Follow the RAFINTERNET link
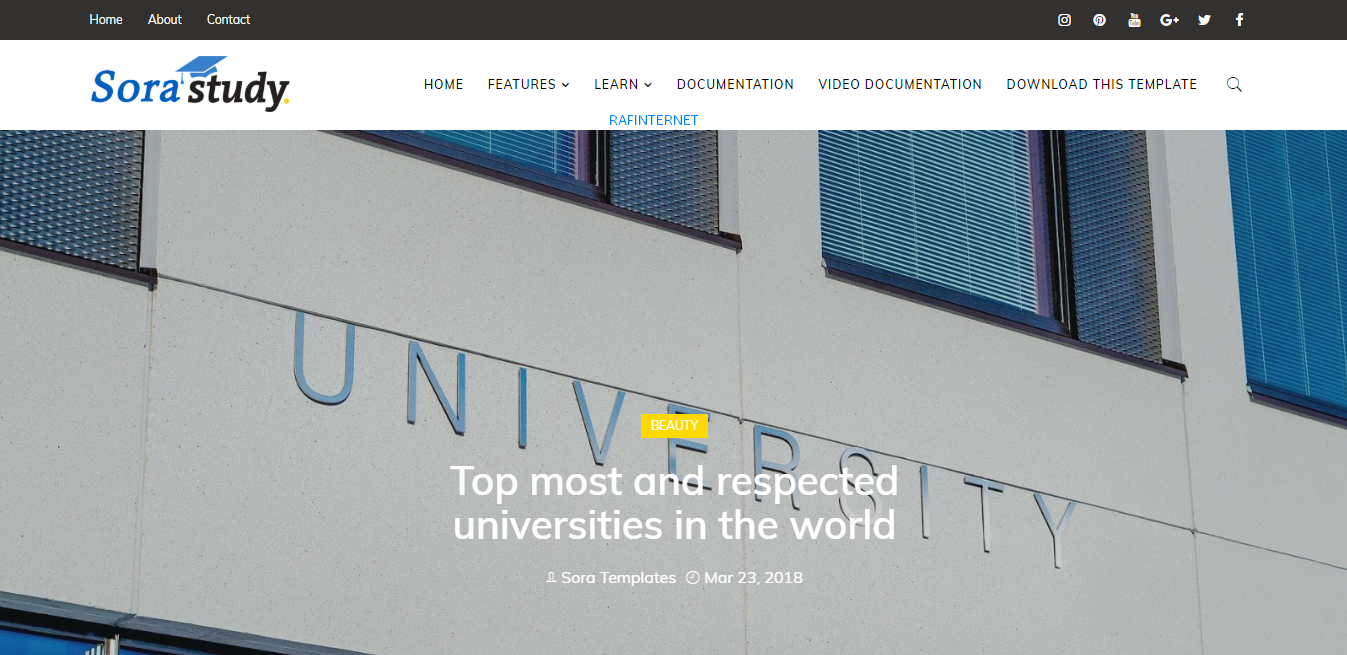 pyautogui.click(x=654, y=120)
